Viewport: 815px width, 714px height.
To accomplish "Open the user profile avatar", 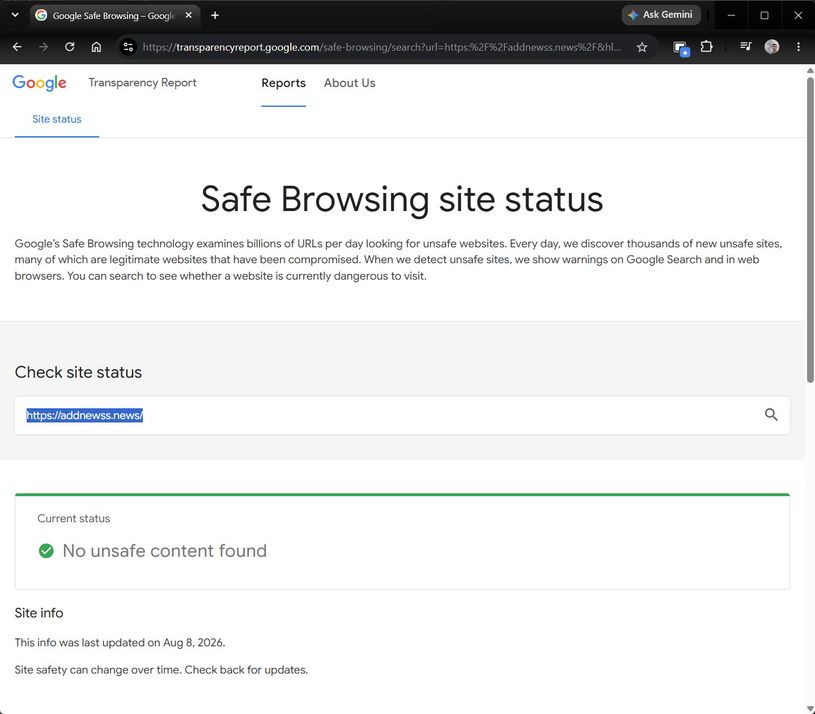I will [x=772, y=47].
